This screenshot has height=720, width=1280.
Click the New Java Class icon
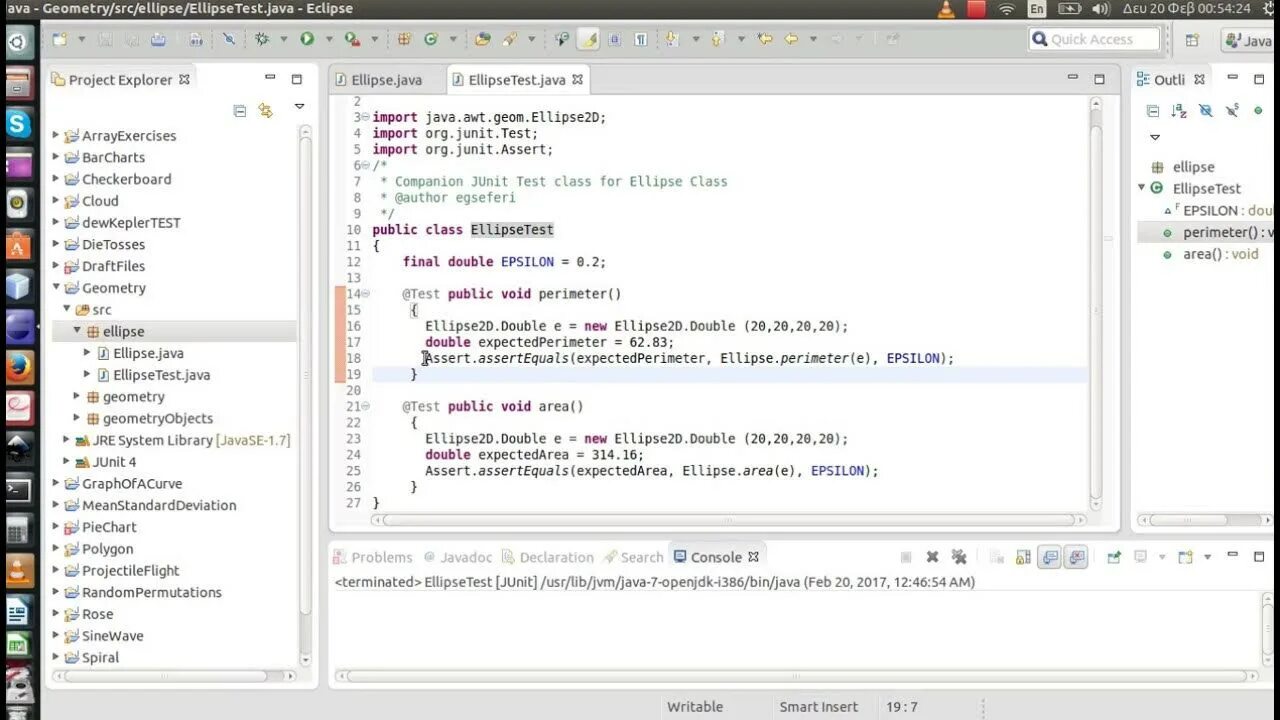pos(431,39)
